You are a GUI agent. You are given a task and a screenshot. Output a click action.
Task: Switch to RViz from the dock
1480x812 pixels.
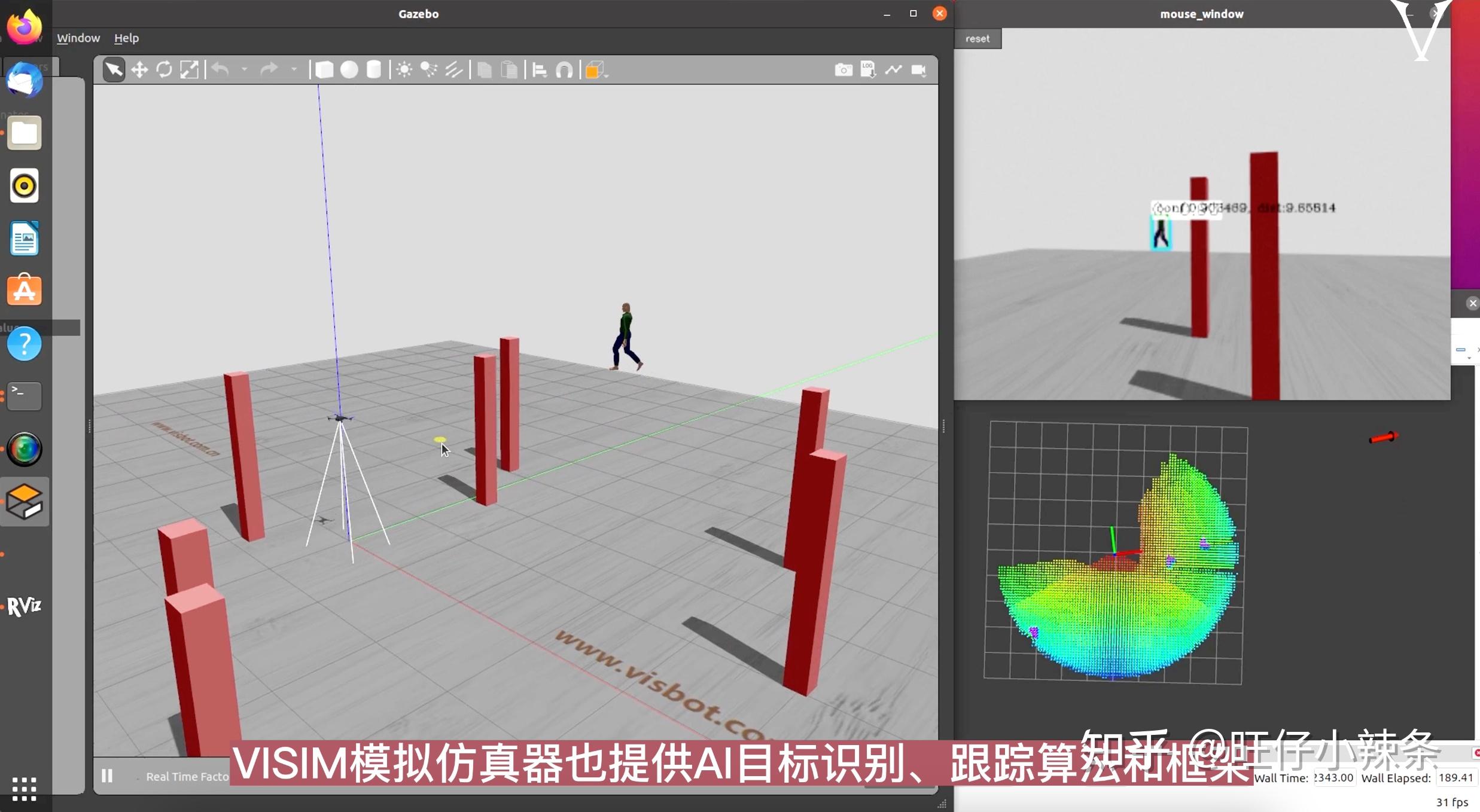click(24, 606)
